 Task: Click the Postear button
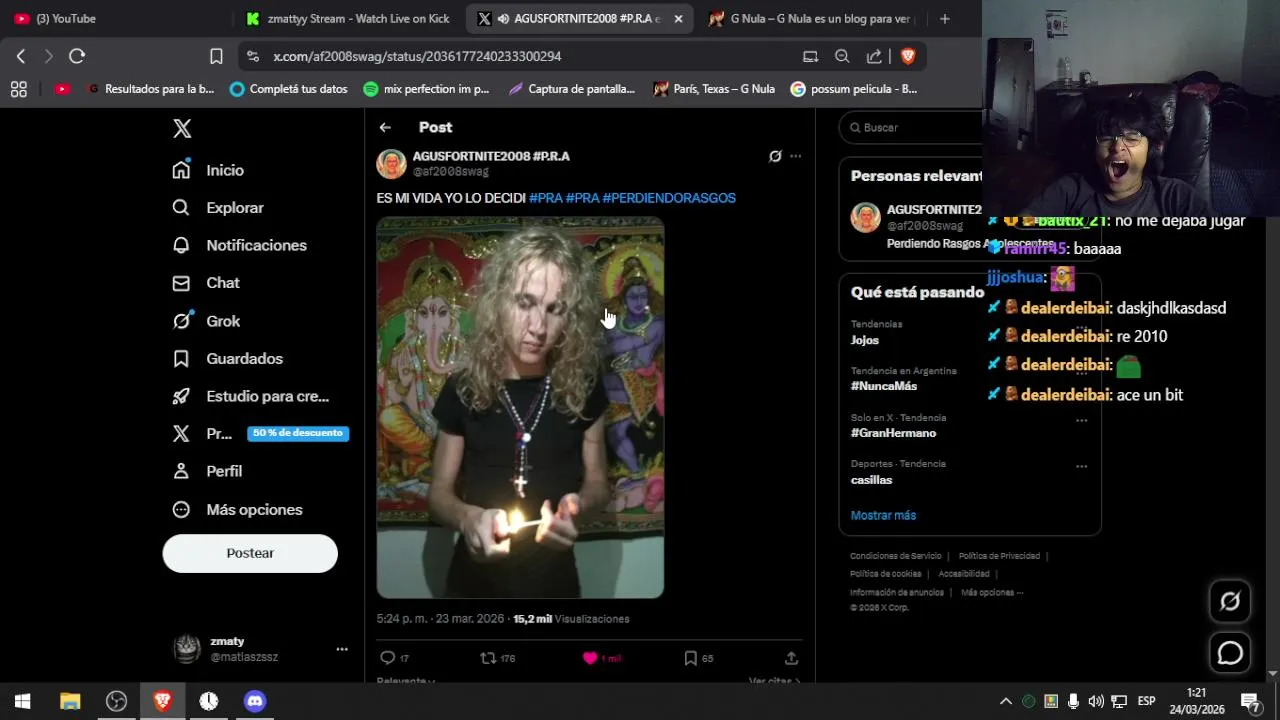[250, 553]
